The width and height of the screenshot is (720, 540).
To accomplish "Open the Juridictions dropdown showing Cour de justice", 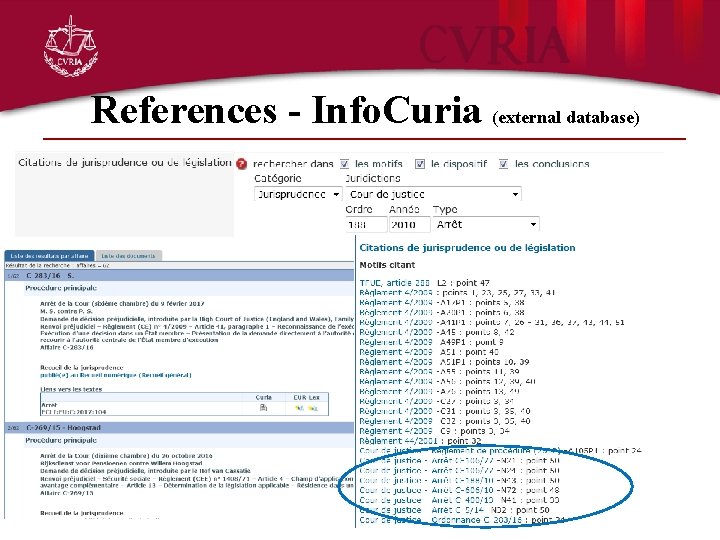I will tap(433, 194).
